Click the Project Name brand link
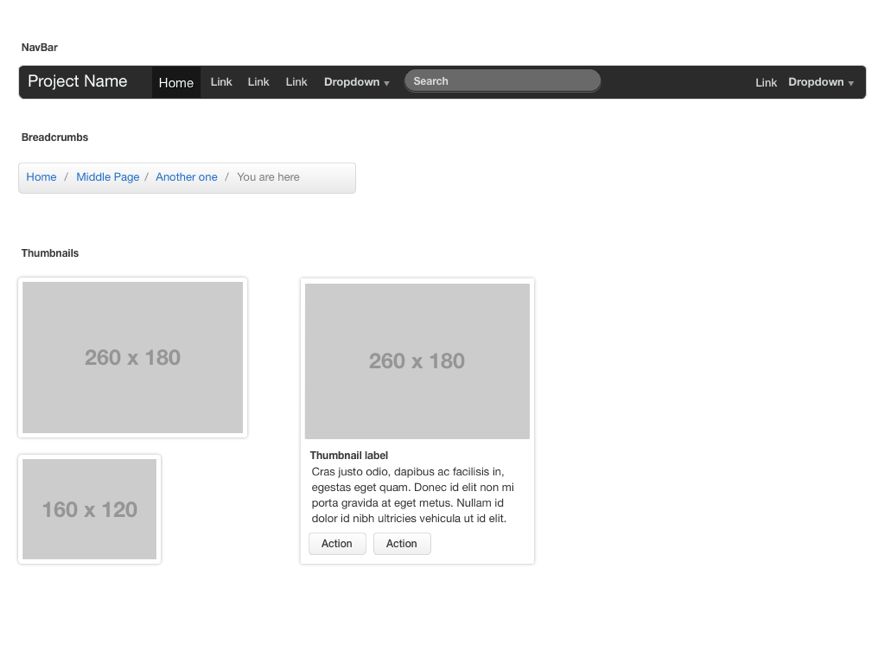885x664 pixels. (x=79, y=81)
